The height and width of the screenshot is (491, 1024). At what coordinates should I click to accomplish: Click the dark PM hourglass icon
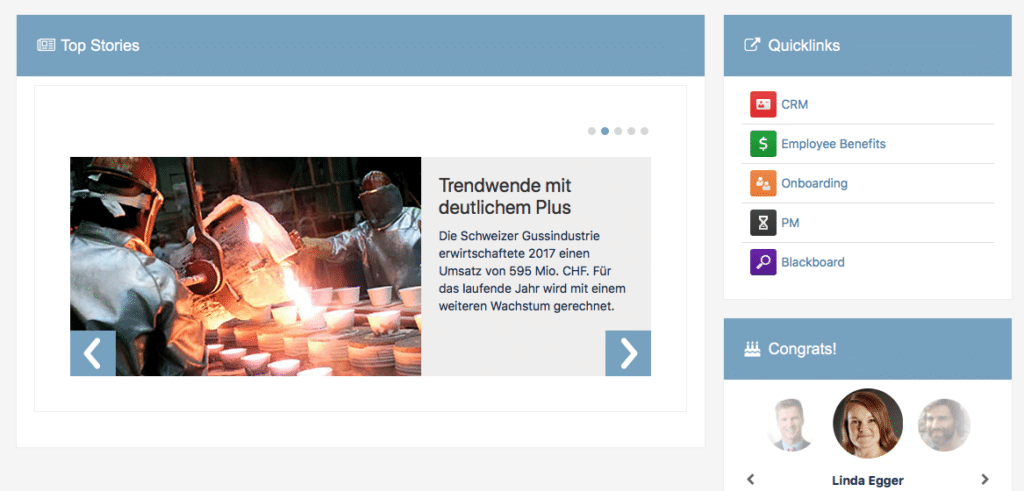click(763, 223)
